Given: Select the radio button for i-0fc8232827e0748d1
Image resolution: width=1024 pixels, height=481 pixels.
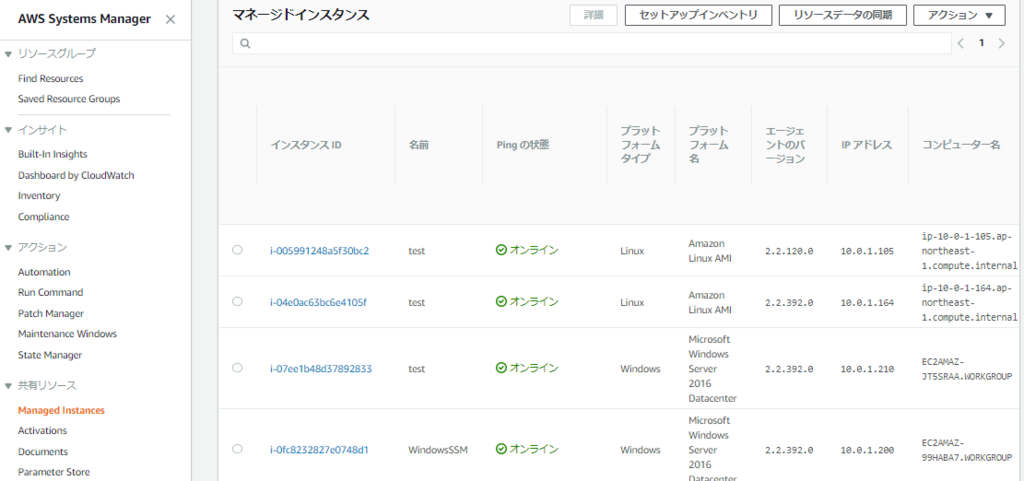Looking at the screenshot, I should pyautogui.click(x=237, y=448).
